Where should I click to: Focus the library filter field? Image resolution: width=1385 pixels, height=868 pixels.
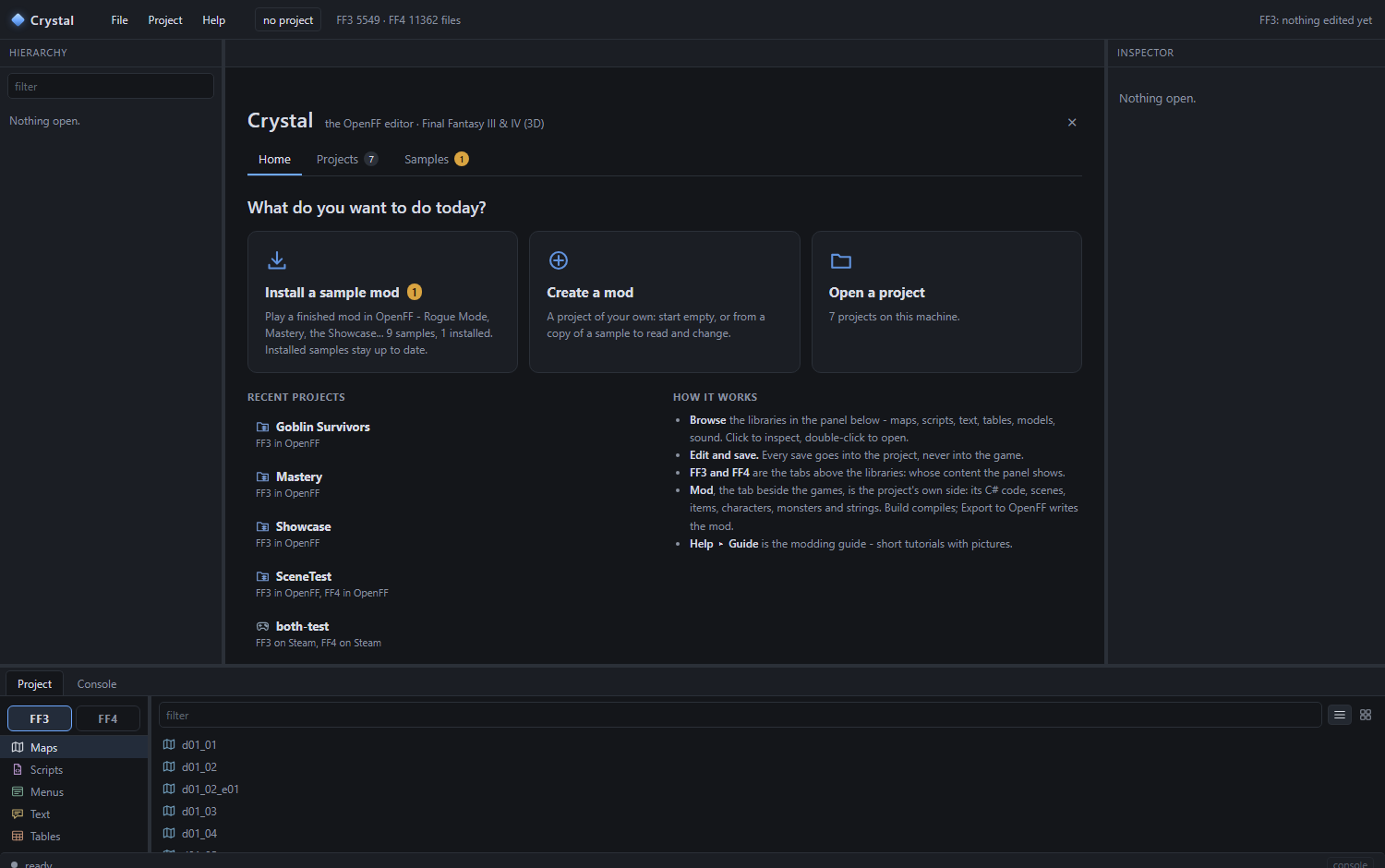click(x=741, y=715)
